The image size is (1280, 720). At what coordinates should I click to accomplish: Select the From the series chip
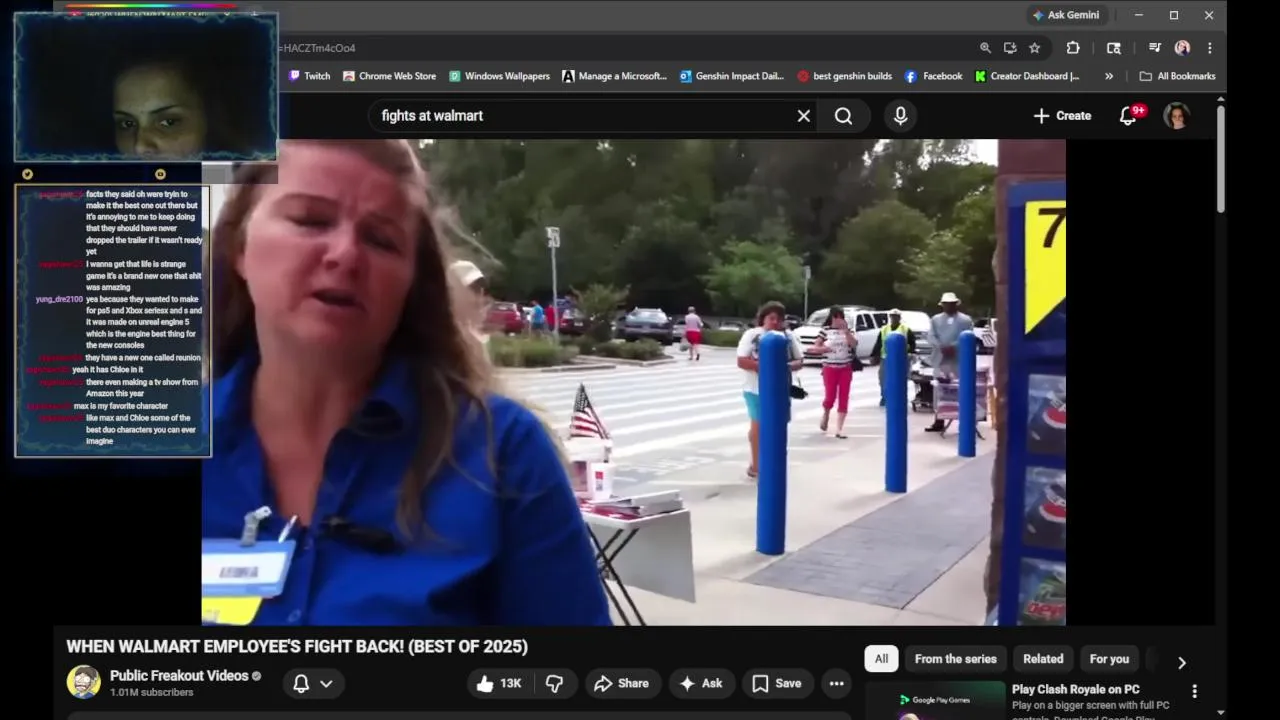click(x=955, y=659)
